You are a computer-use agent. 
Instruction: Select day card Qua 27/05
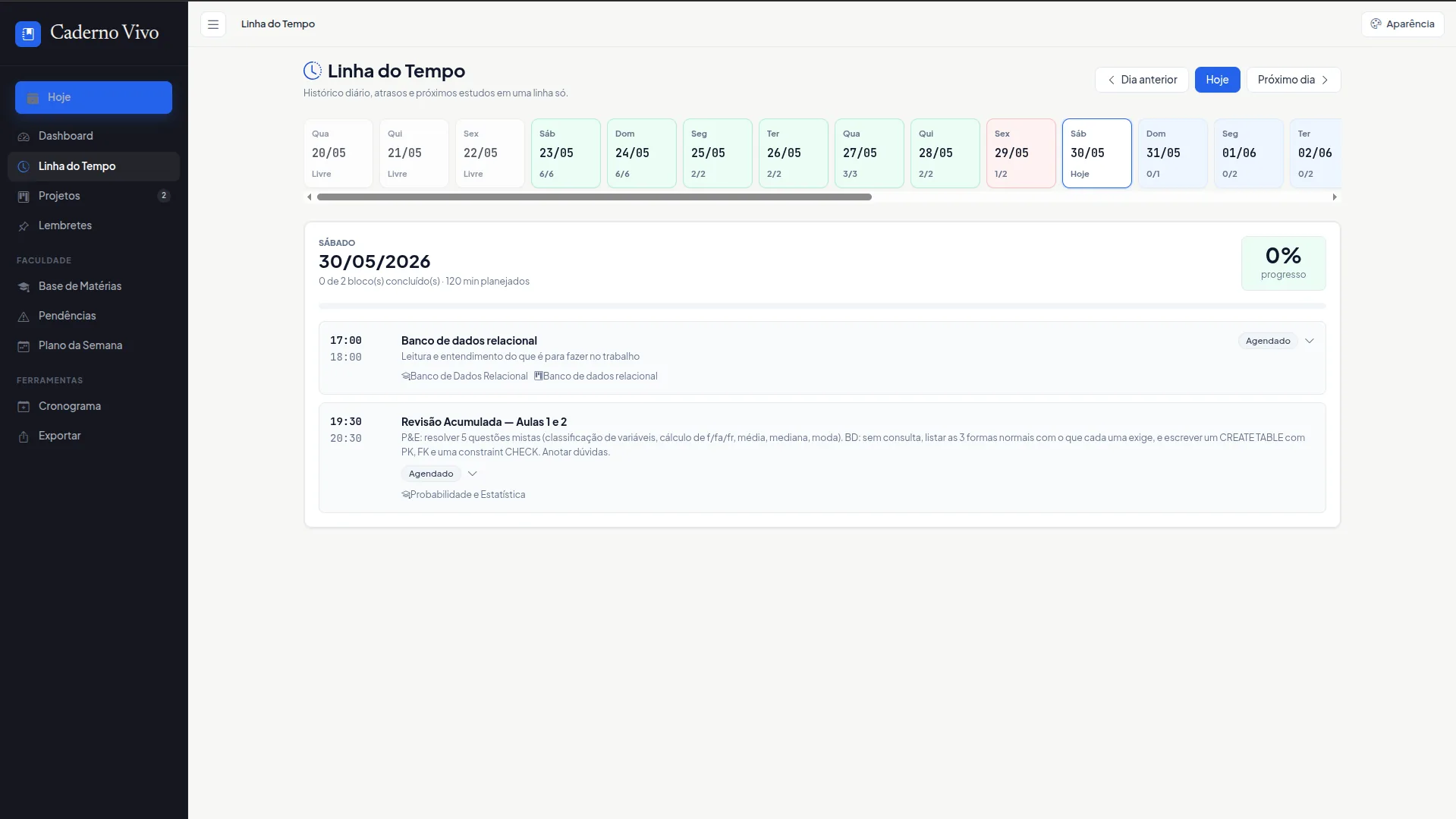tap(870, 153)
